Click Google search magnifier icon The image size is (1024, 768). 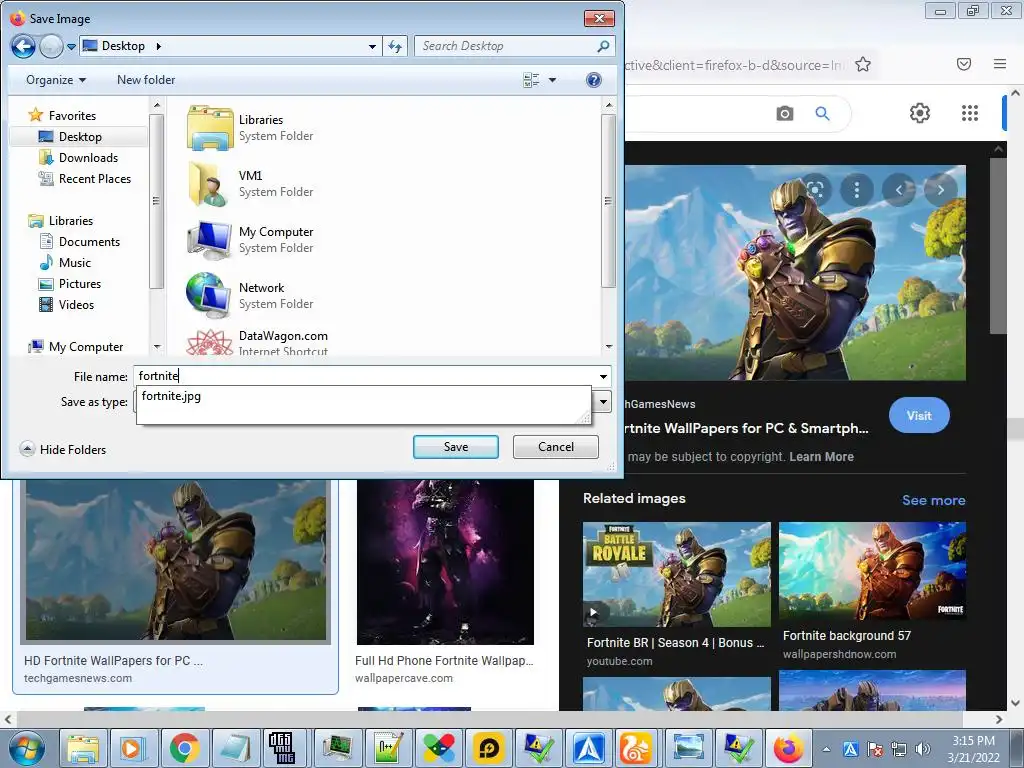(823, 114)
